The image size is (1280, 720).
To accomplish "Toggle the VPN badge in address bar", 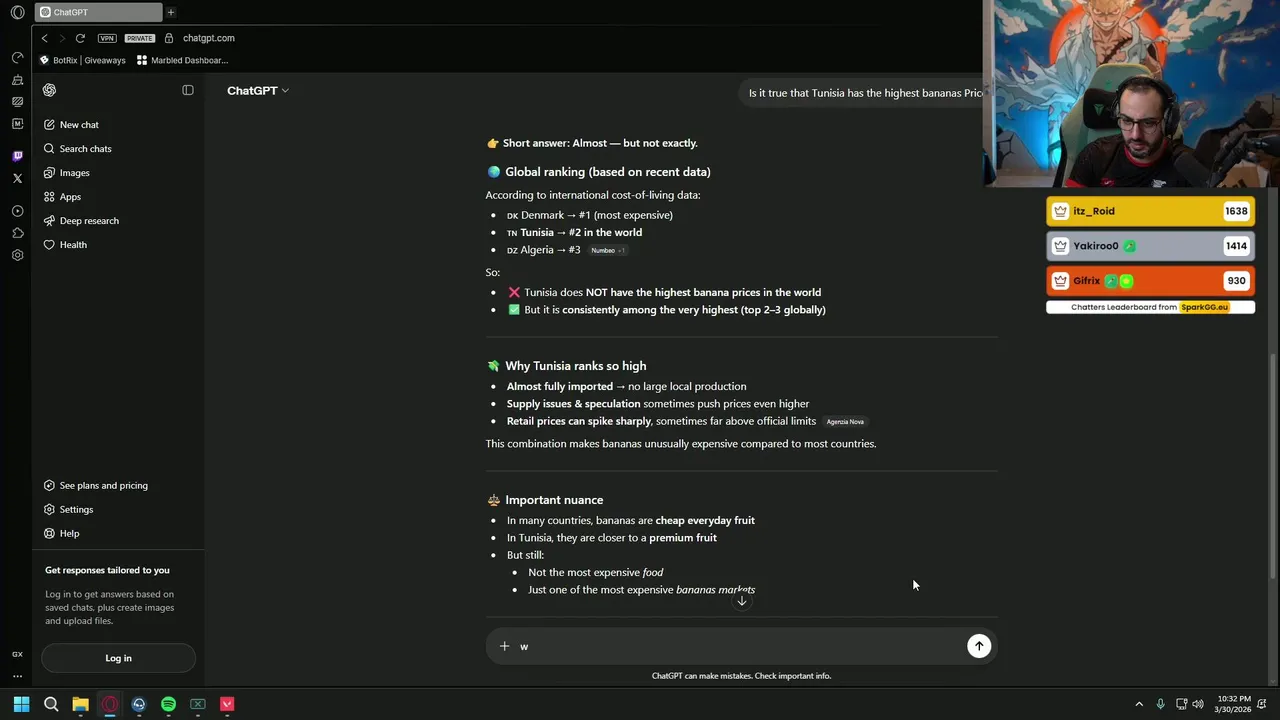I will pyautogui.click(x=107, y=38).
